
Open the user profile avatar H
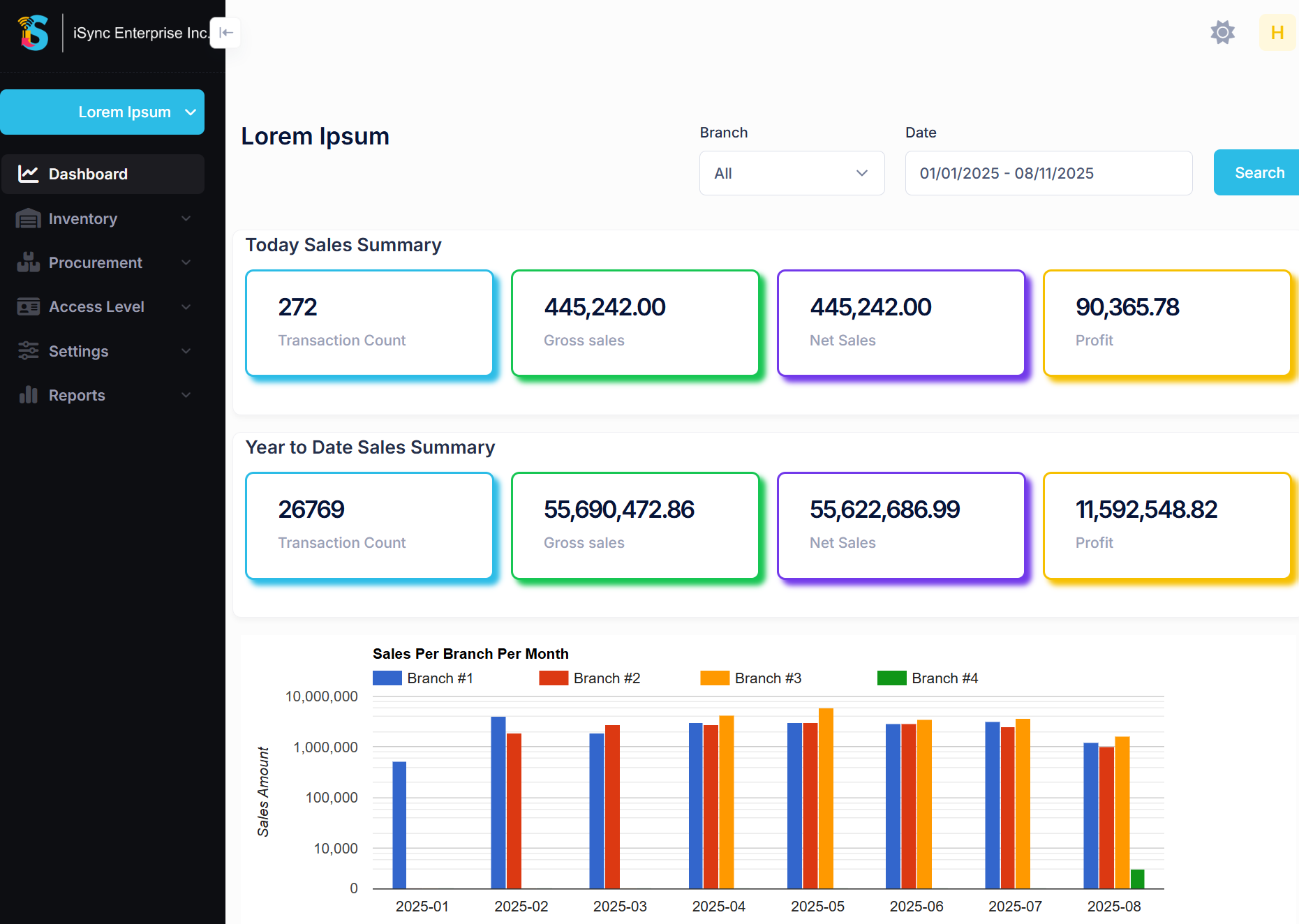[1277, 33]
